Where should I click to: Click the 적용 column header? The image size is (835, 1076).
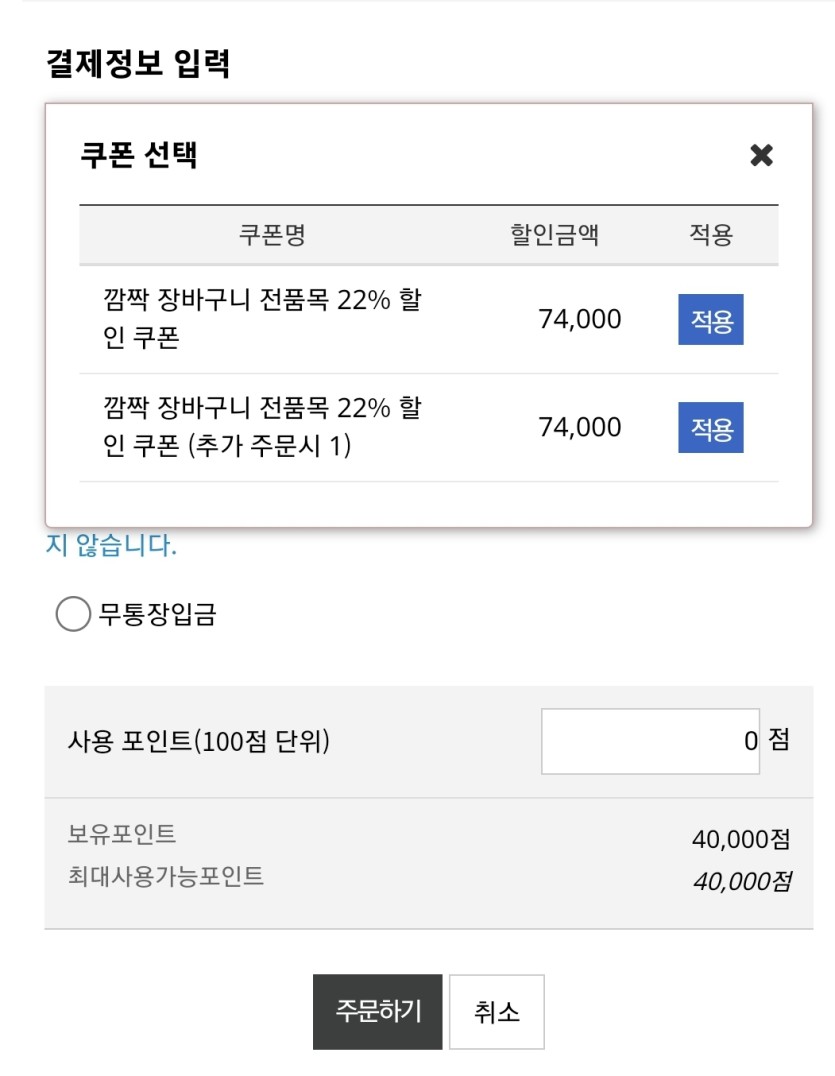pyautogui.click(x=711, y=235)
